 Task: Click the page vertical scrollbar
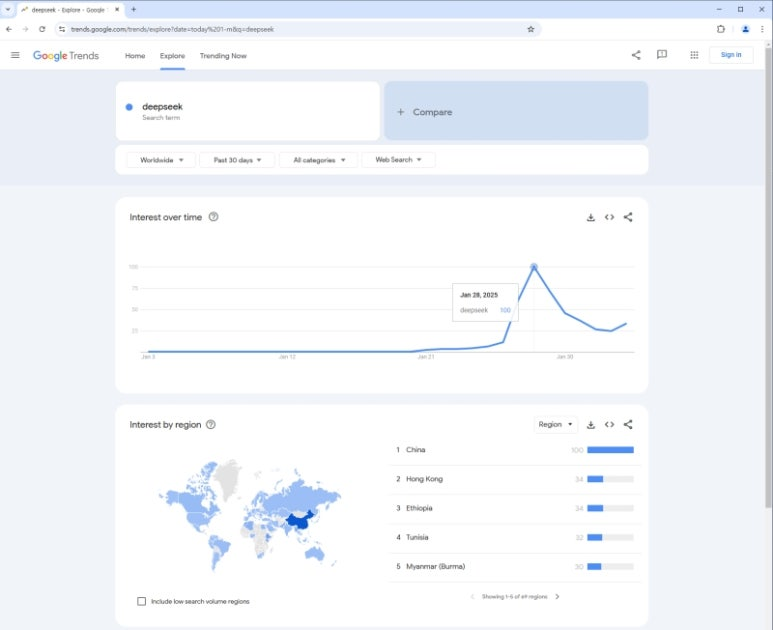[x=768, y=276]
